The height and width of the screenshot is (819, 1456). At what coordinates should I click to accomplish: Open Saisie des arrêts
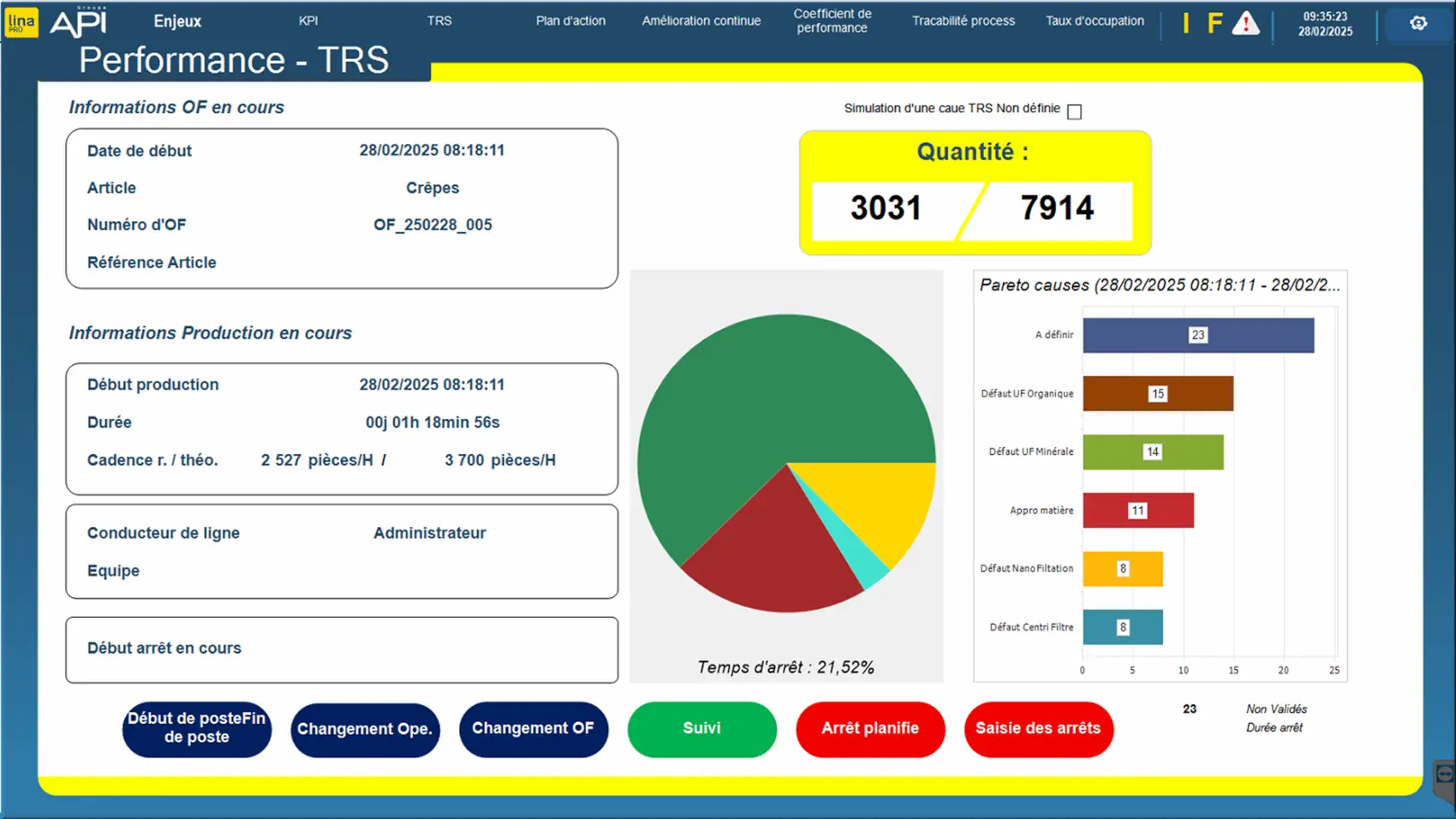(x=1038, y=728)
